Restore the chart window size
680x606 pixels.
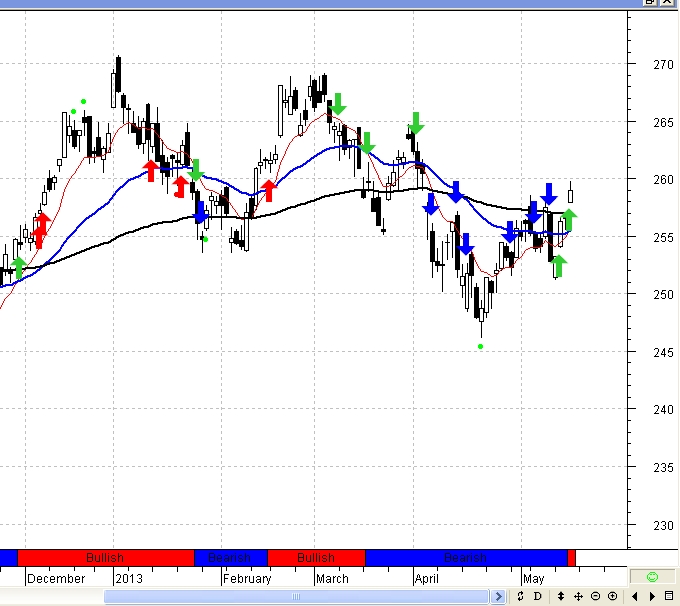pos(651,3)
